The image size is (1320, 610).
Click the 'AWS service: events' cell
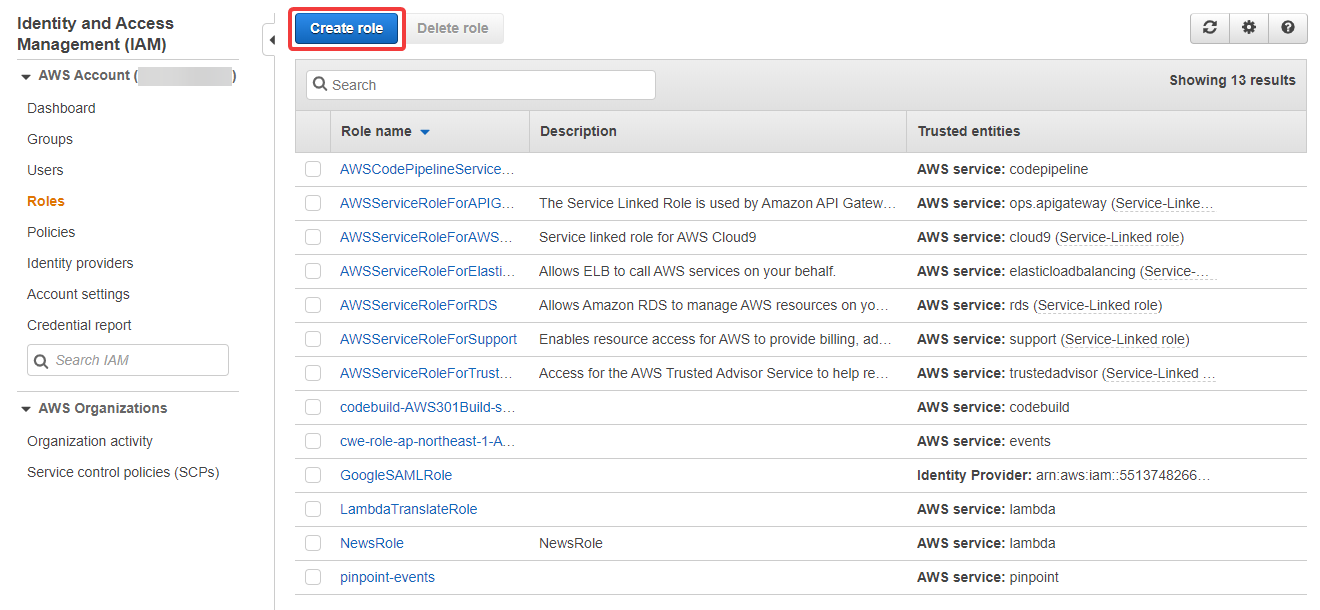point(984,441)
